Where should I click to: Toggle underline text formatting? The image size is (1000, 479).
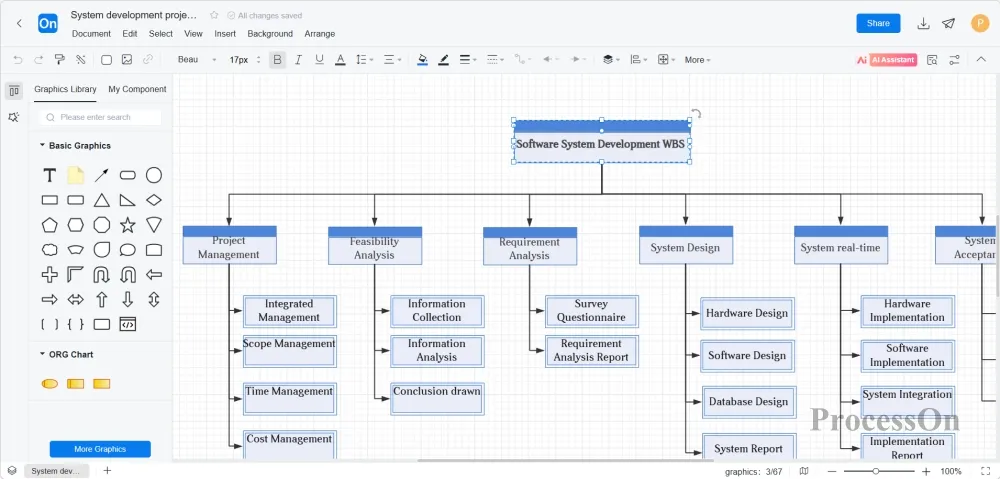pyautogui.click(x=319, y=60)
